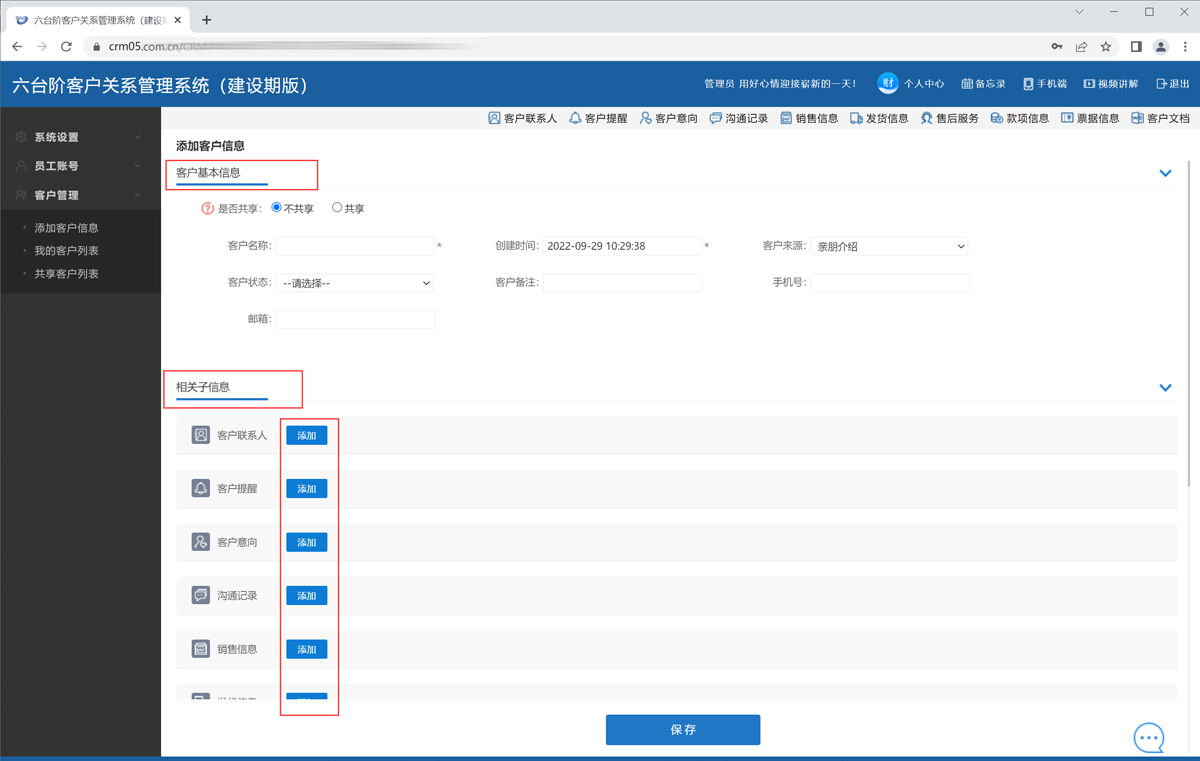Viewport: 1200px width, 761px height.
Task: Open the browser side panel icon
Action: [1136, 46]
